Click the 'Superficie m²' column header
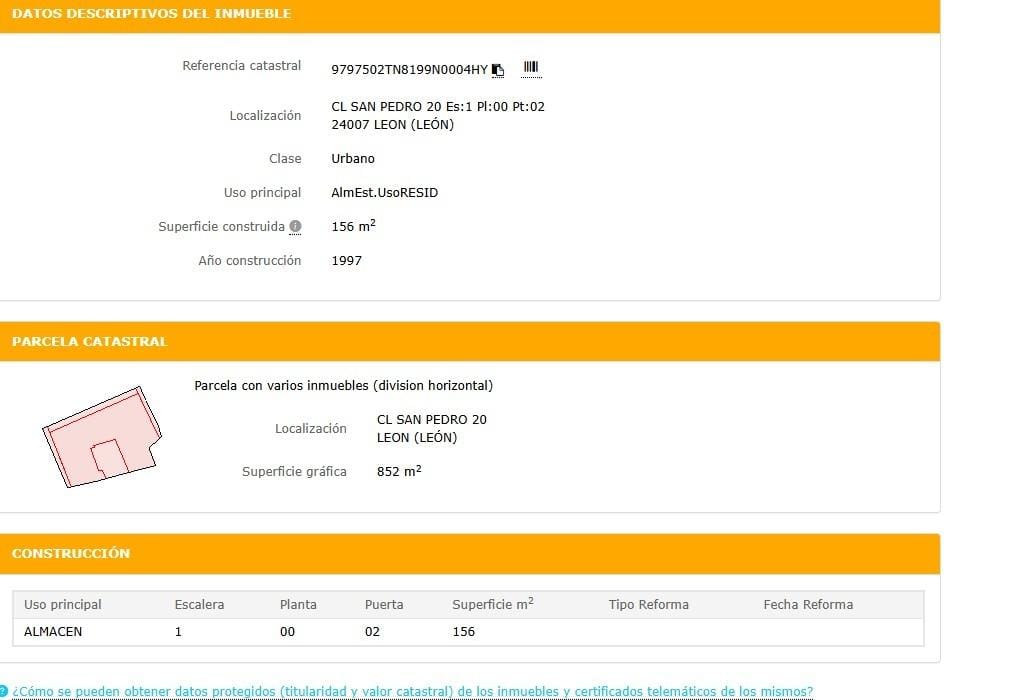The image size is (1021, 700). [493, 604]
